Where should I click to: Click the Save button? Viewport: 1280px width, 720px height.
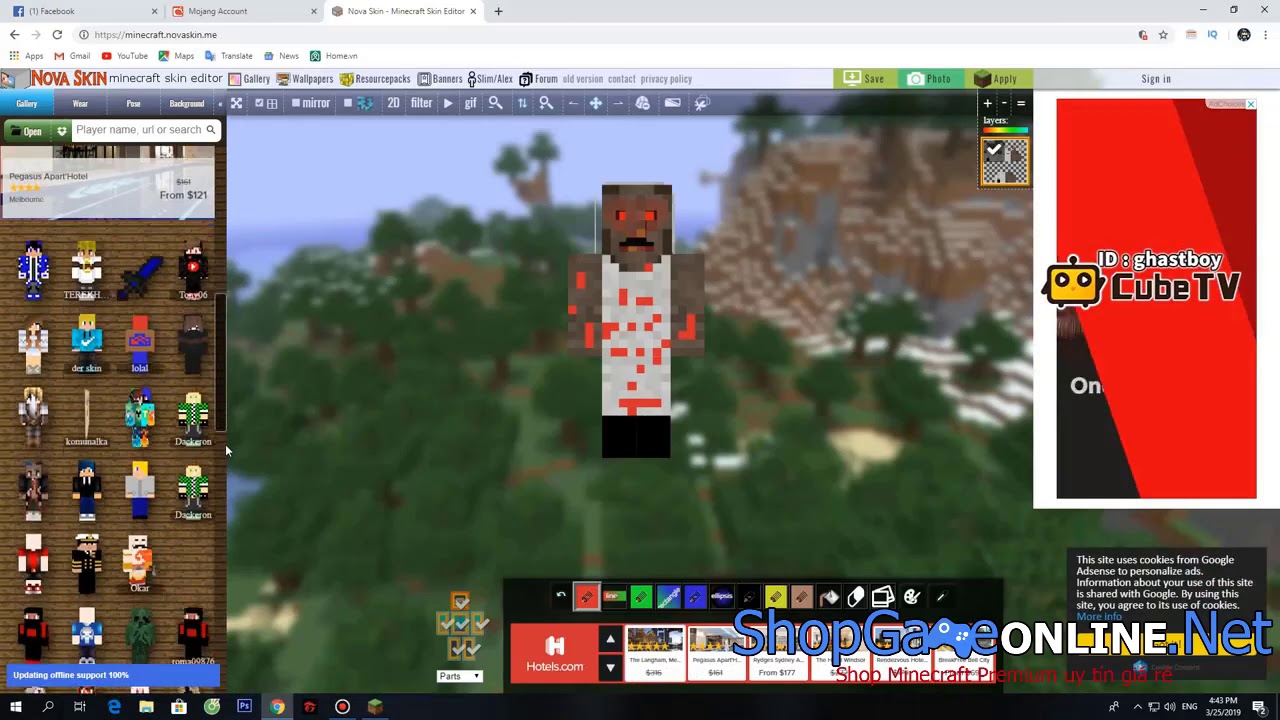[x=865, y=79]
